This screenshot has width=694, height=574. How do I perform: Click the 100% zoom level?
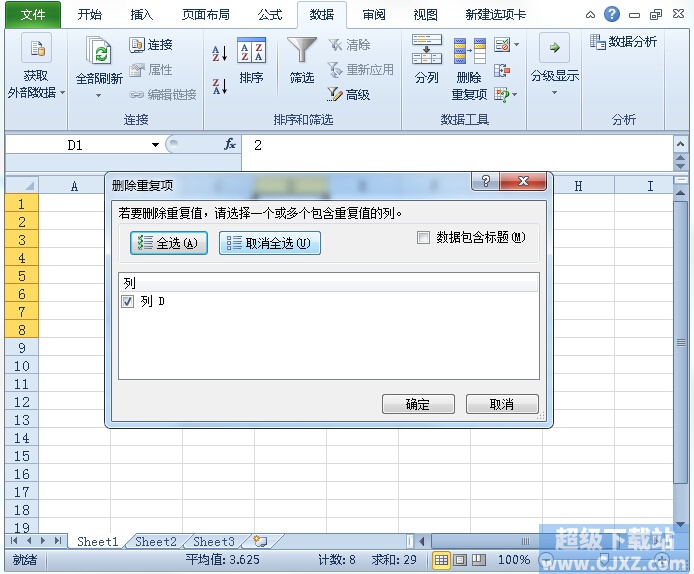[514, 560]
